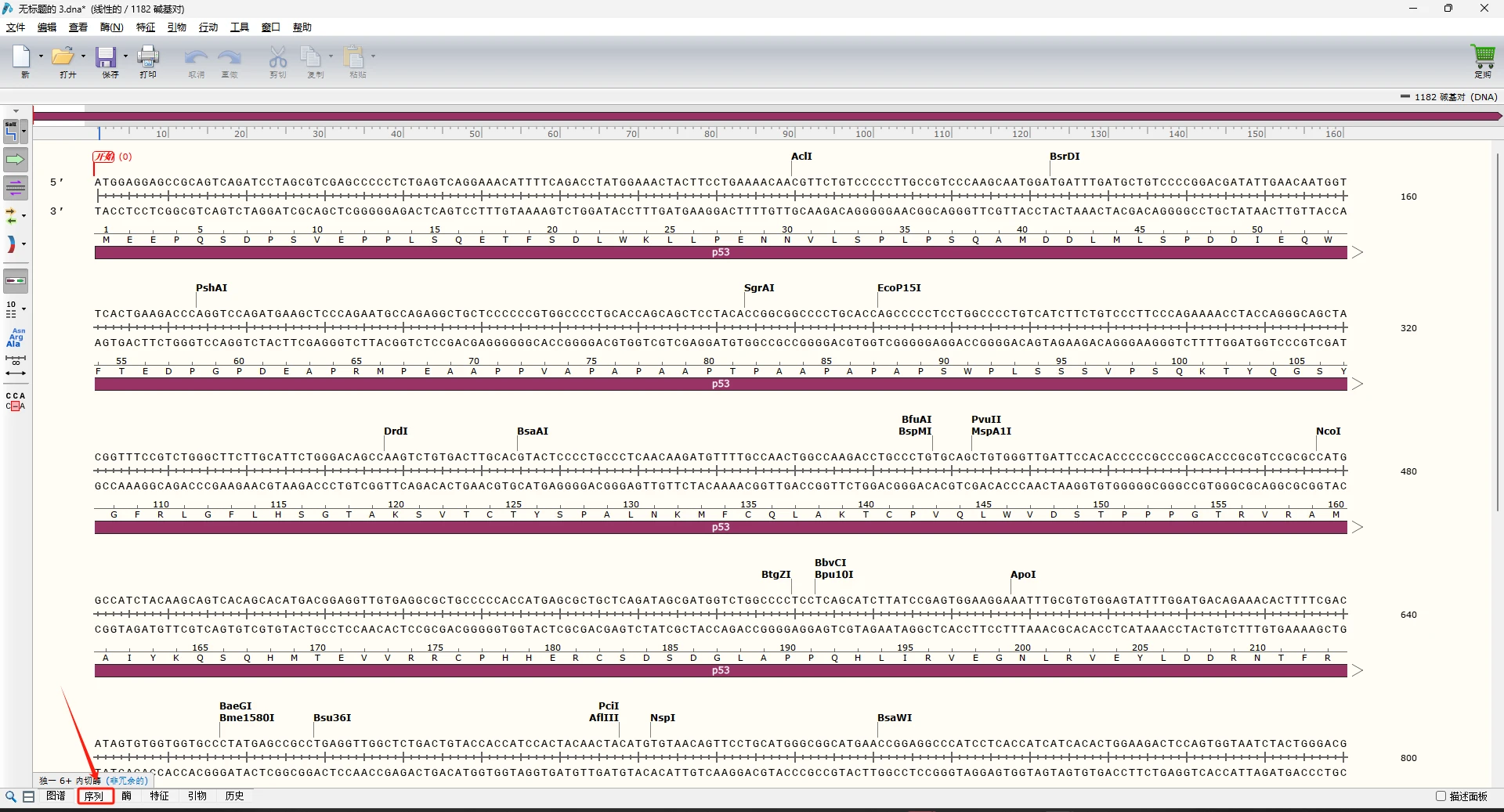The image size is (1504, 812).
Task: Toggle the show enzymes sidebar button
Action: click(12, 132)
